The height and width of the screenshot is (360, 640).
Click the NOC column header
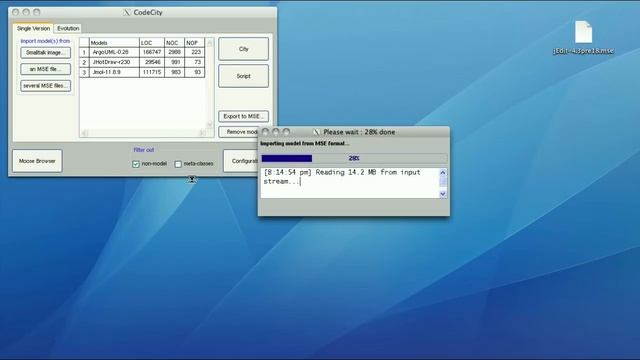pyautogui.click(x=174, y=42)
